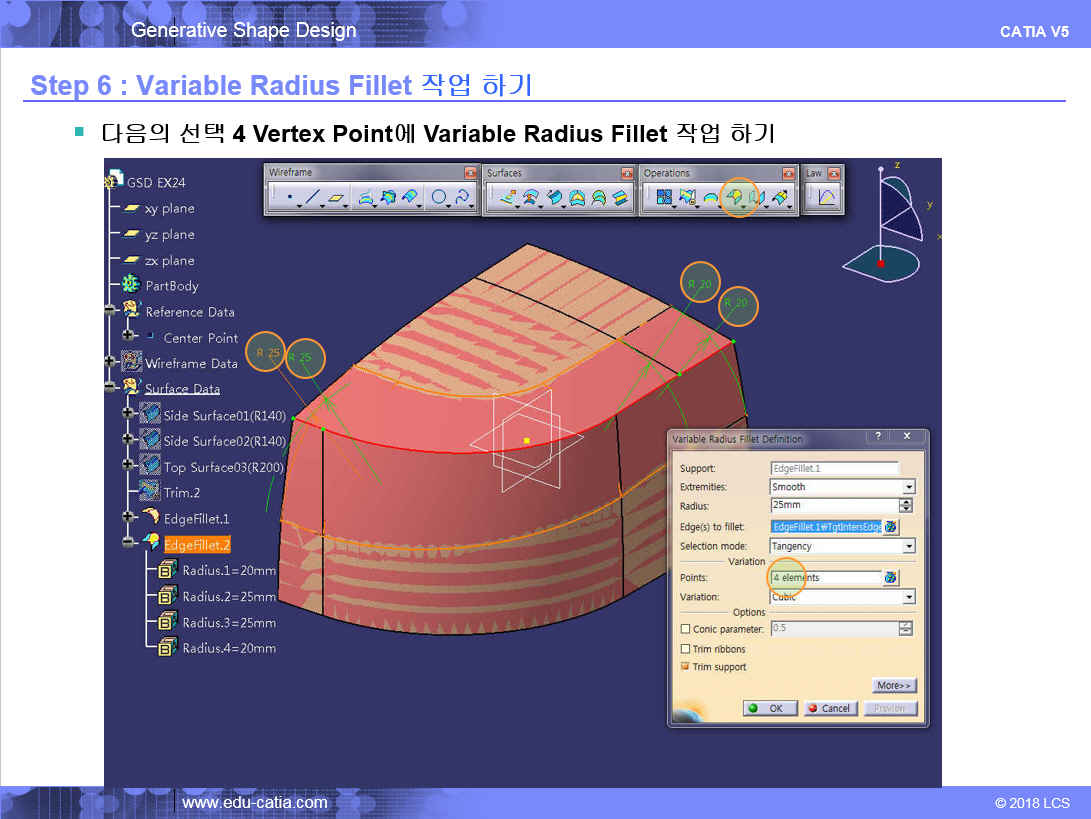Image resolution: width=1091 pixels, height=819 pixels.
Task: Click the Law toolbar curve icon
Action: coord(827,198)
